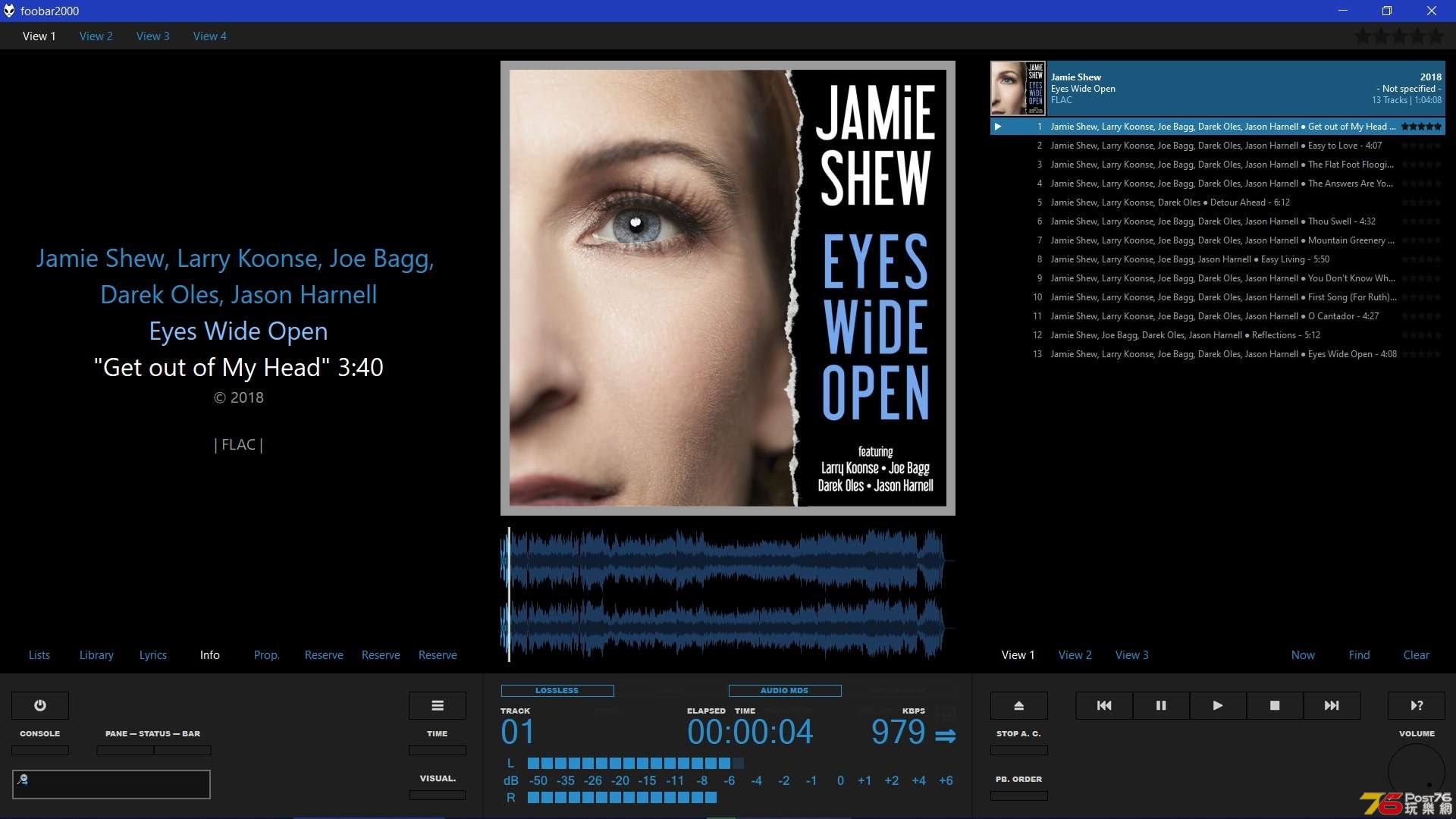Toggle the Stop A. C. indicator switch
The image size is (1456, 819).
[x=1019, y=751]
